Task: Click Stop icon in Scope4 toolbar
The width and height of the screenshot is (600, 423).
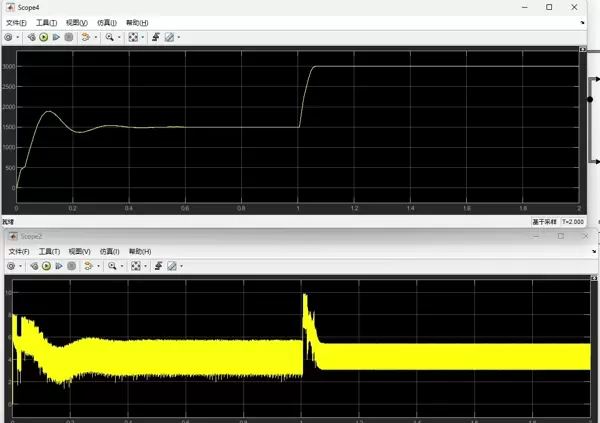Action: point(69,37)
